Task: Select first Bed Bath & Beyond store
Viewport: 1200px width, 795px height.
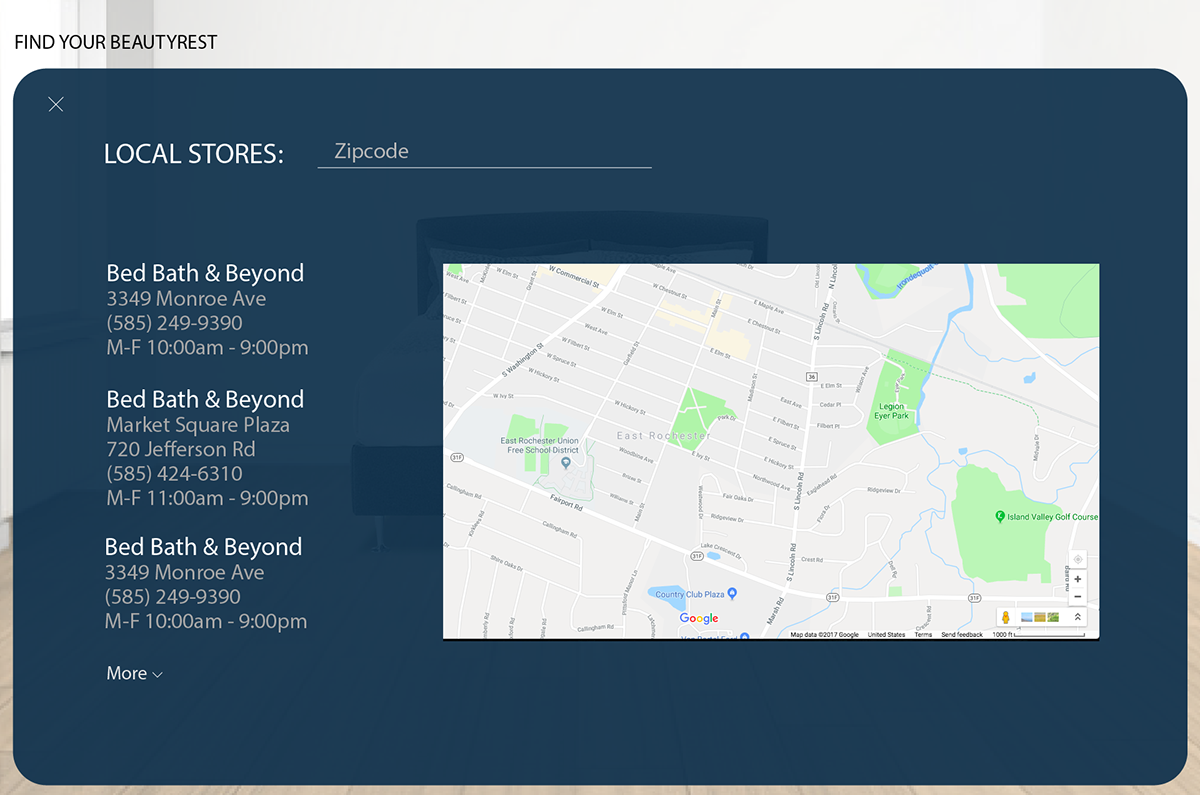Action: click(205, 273)
